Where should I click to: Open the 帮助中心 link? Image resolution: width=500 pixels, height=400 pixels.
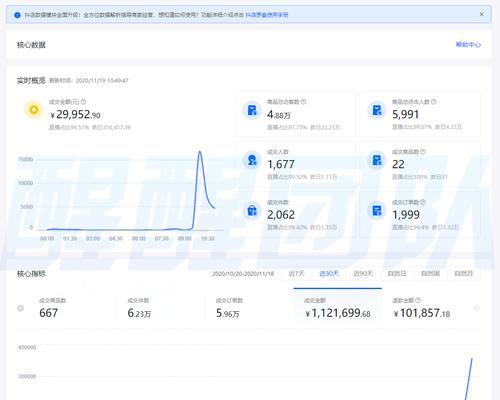pos(468,44)
